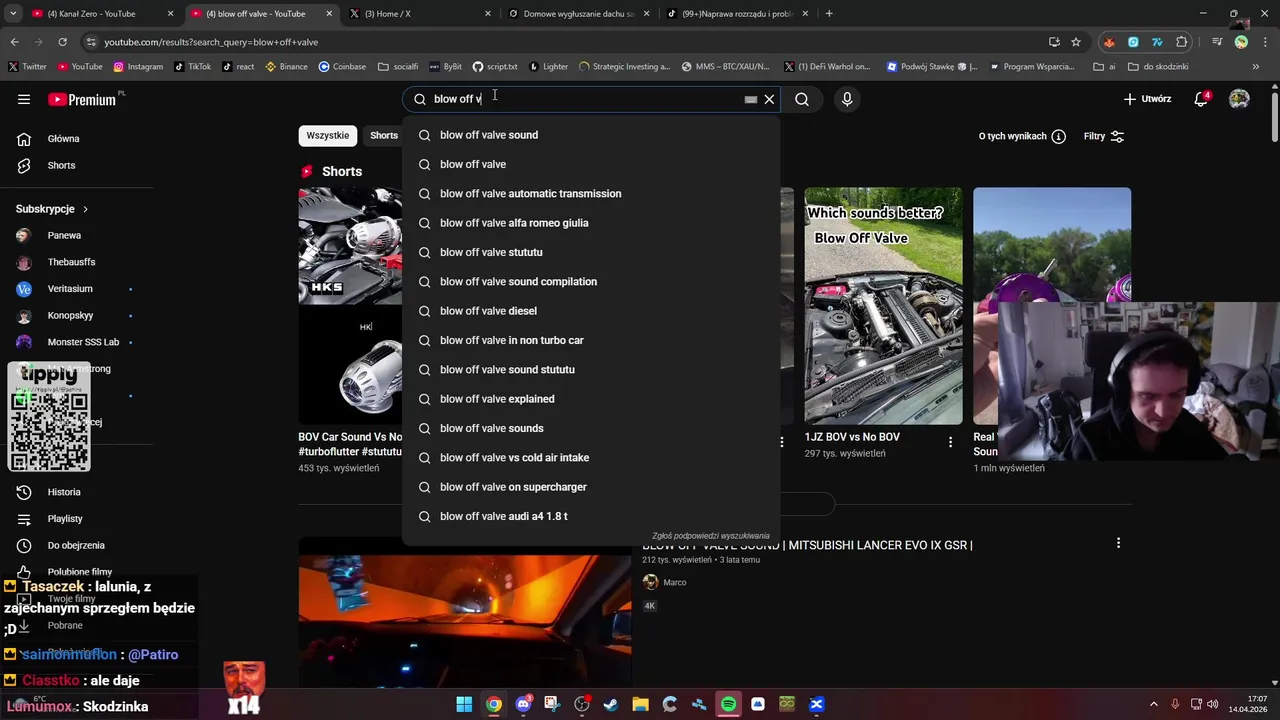Screen dimensions: 1280x720
Task: Clear the search box with the X
Action: pyautogui.click(x=769, y=99)
